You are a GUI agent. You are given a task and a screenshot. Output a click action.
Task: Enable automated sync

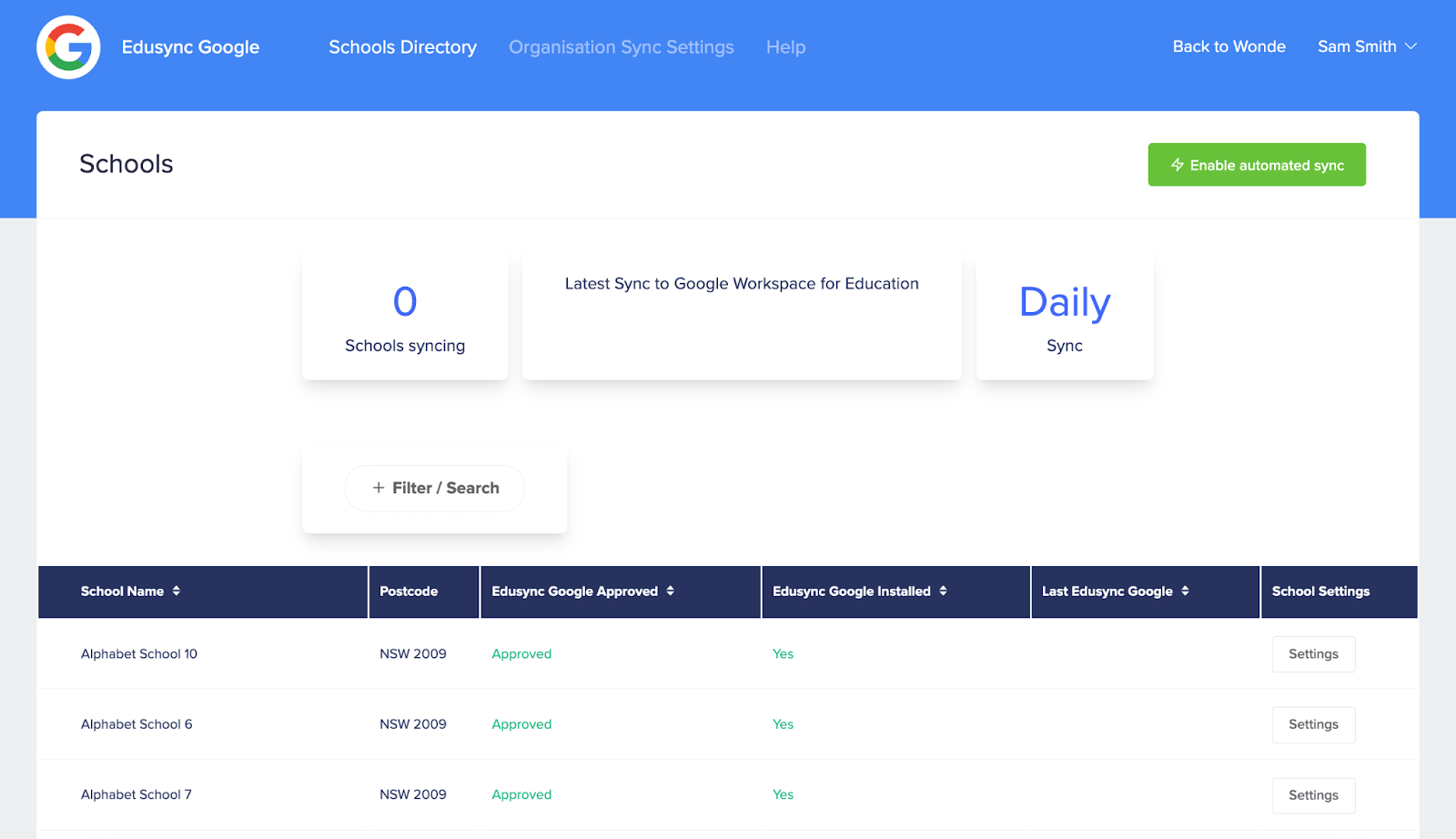[x=1257, y=165]
